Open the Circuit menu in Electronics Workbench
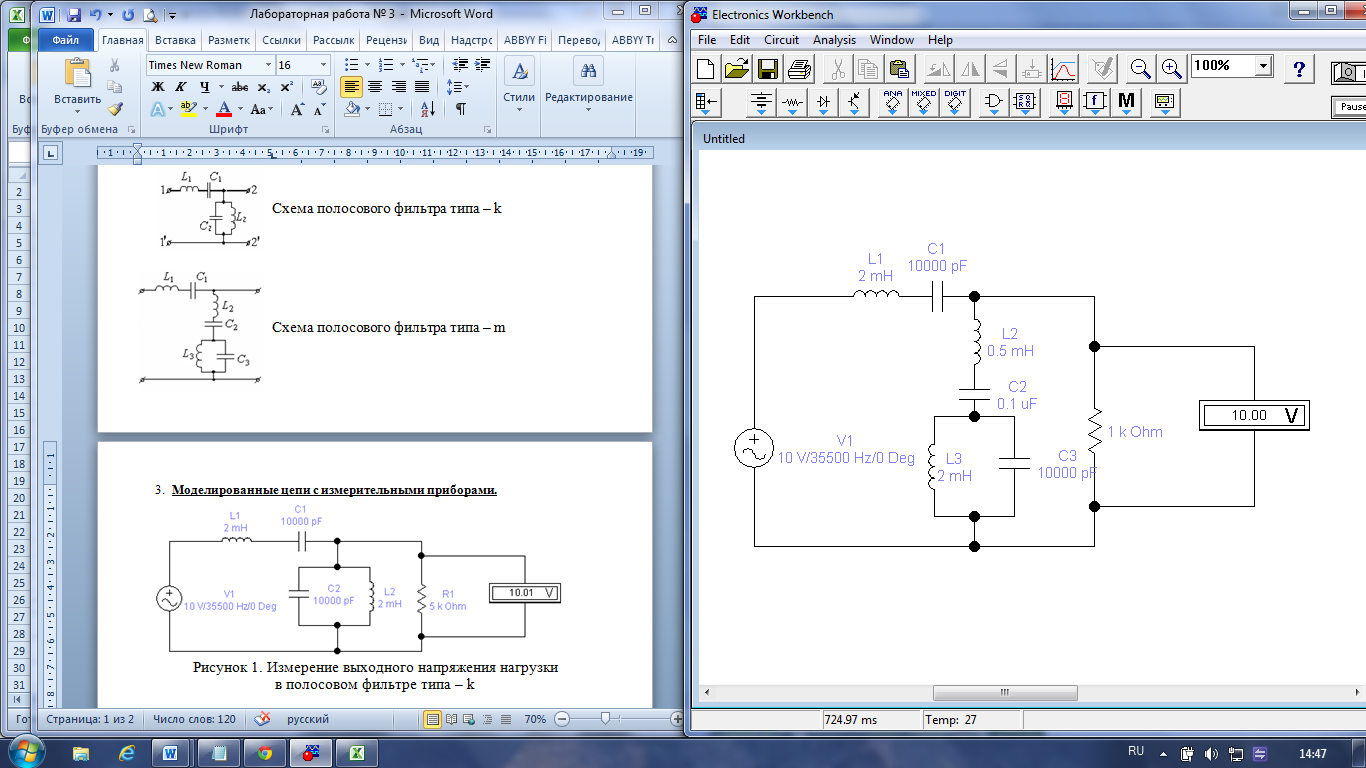The width and height of the screenshot is (1366, 768). coord(781,40)
